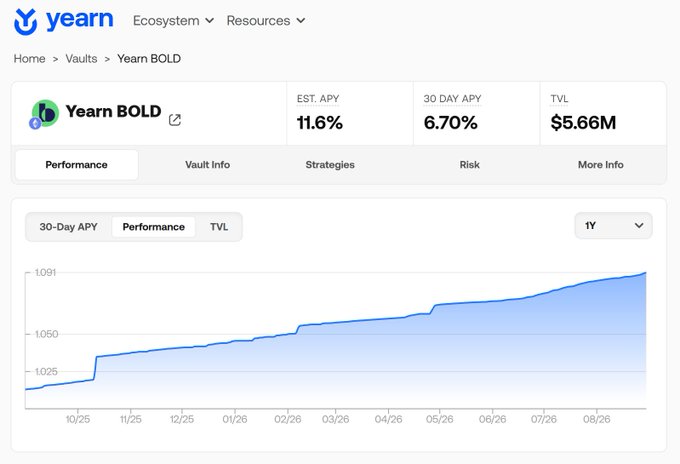680x464 pixels.
Task: Go to Home breadcrumb link
Action: pyautogui.click(x=29, y=59)
